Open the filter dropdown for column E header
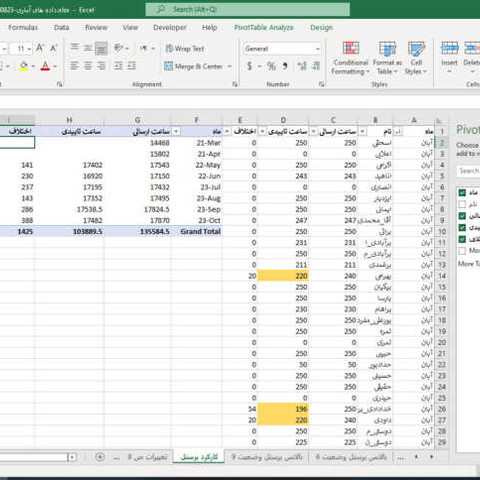This screenshot has height=480, width=480. [x=227, y=131]
